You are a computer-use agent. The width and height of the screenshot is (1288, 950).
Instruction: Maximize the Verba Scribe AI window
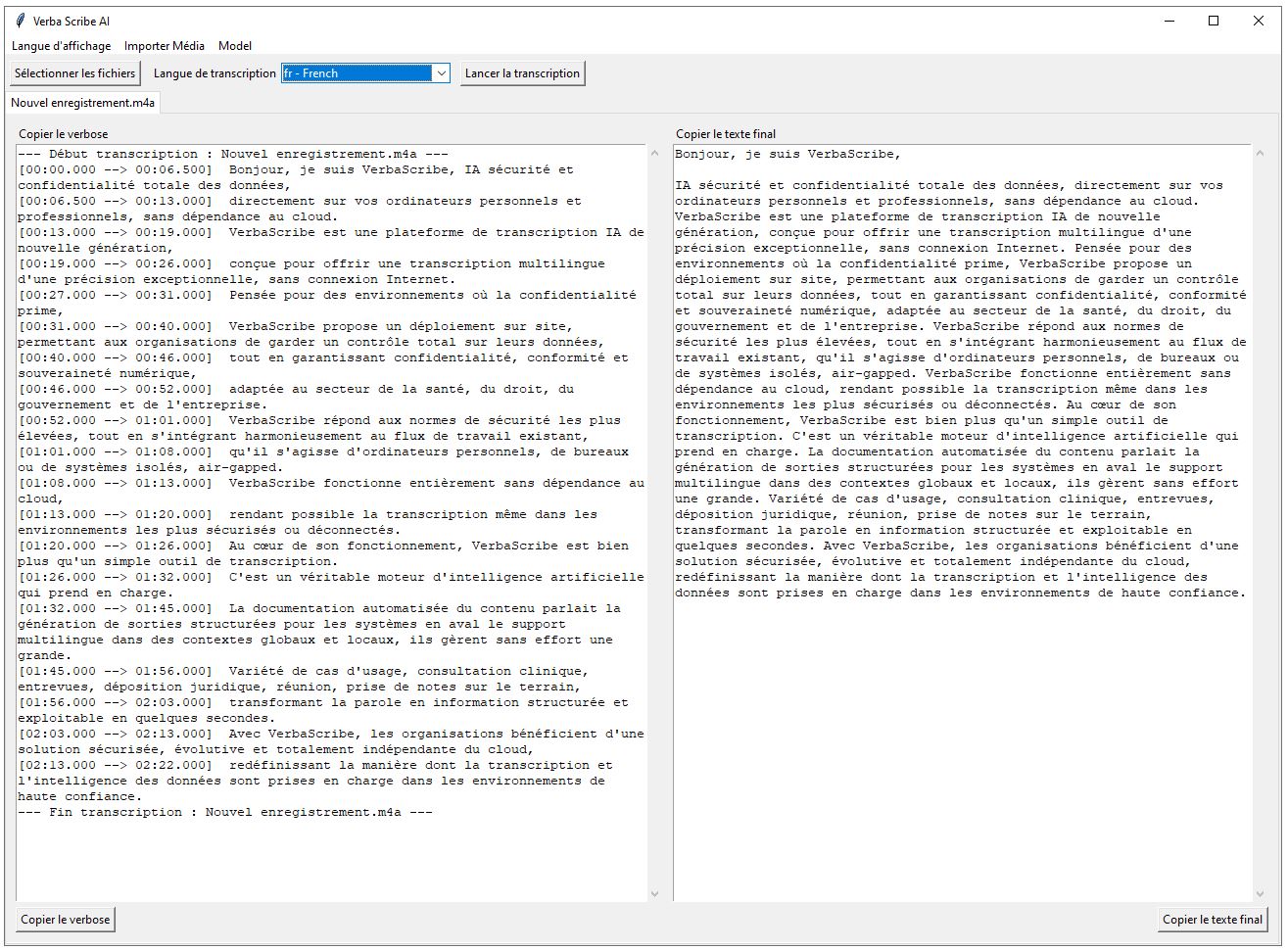pyautogui.click(x=1214, y=21)
